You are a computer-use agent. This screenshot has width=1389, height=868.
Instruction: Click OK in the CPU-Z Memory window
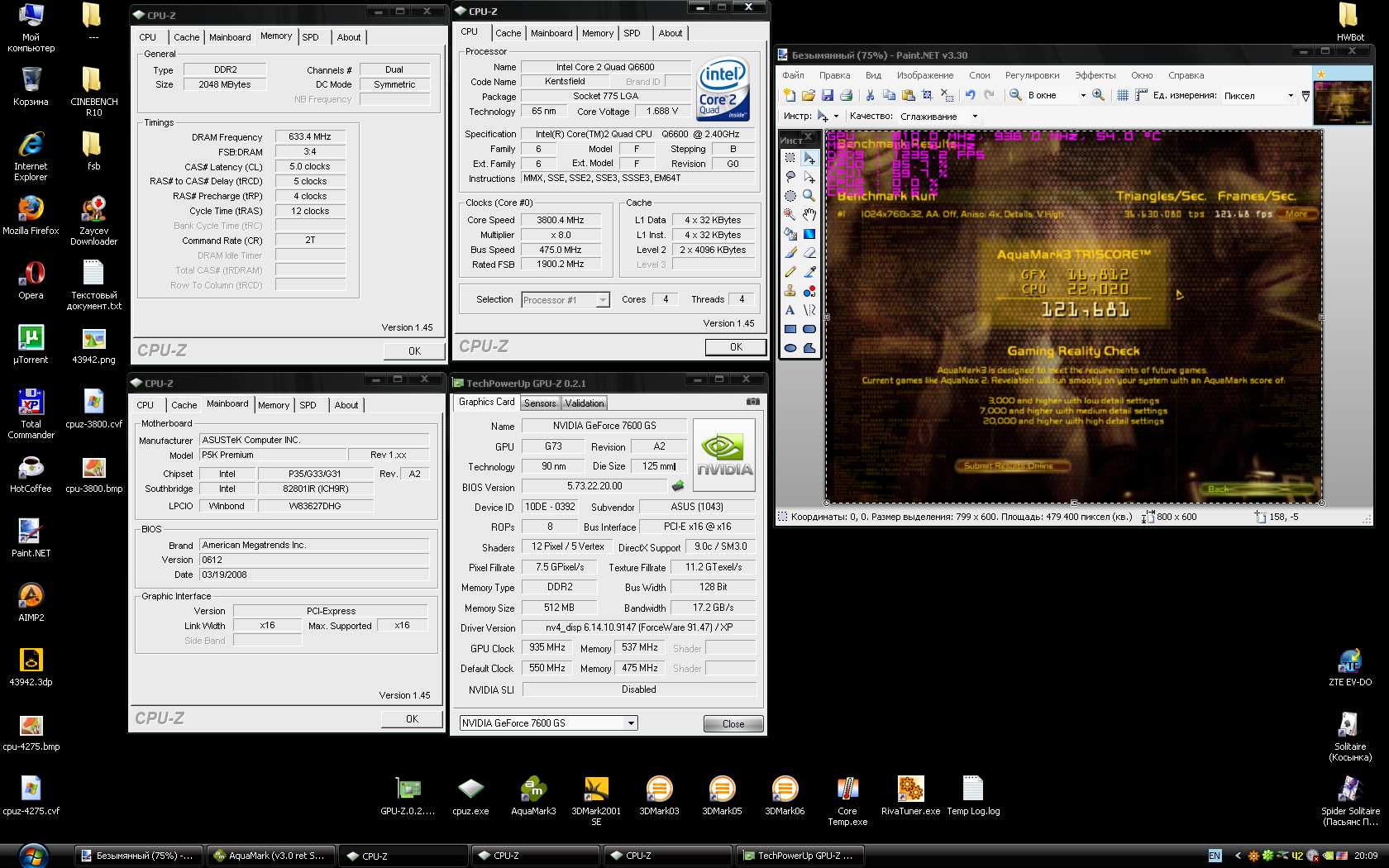click(414, 351)
